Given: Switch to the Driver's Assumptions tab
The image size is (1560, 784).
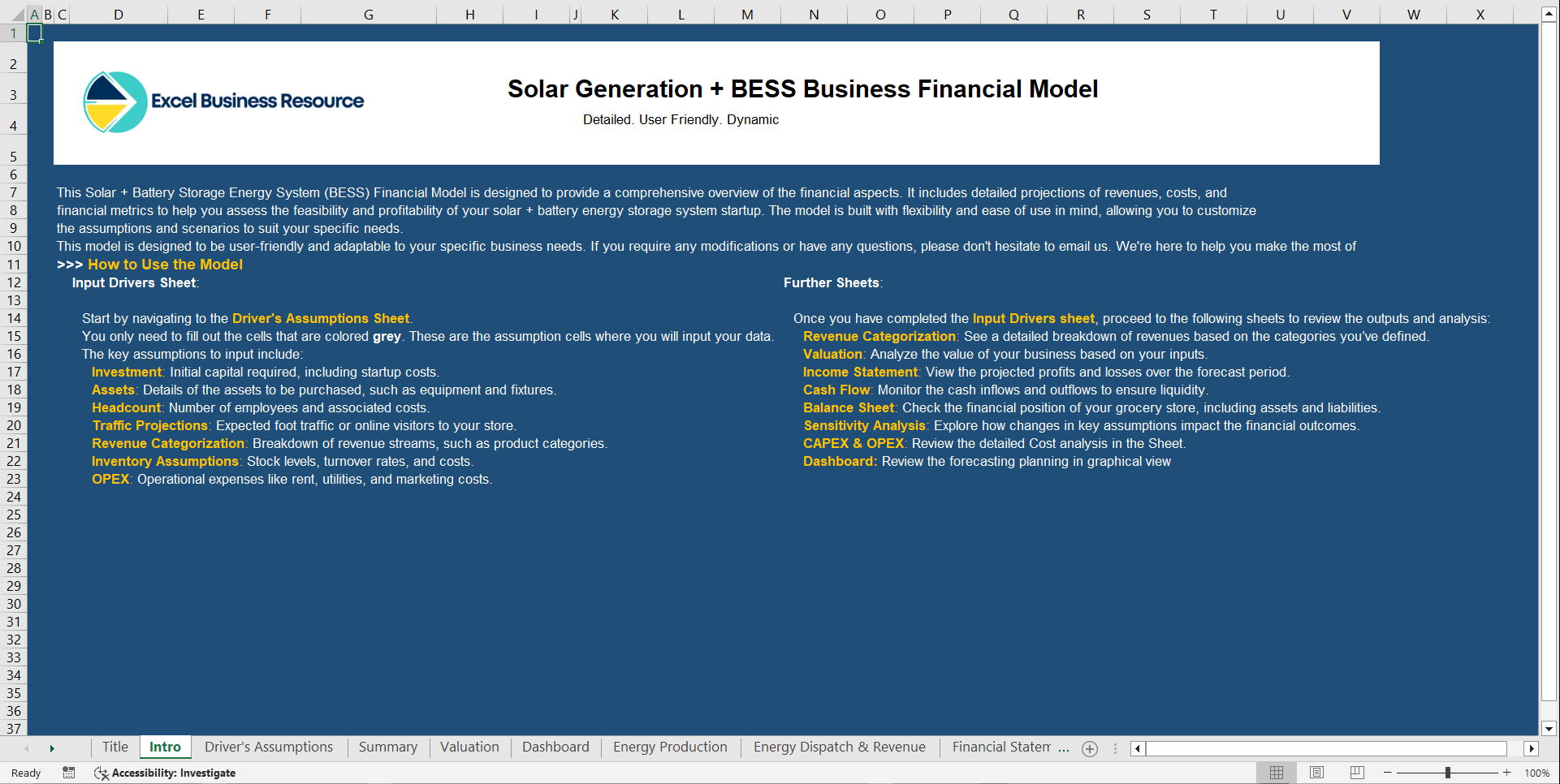Looking at the screenshot, I should pyautogui.click(x=268, y=747).
